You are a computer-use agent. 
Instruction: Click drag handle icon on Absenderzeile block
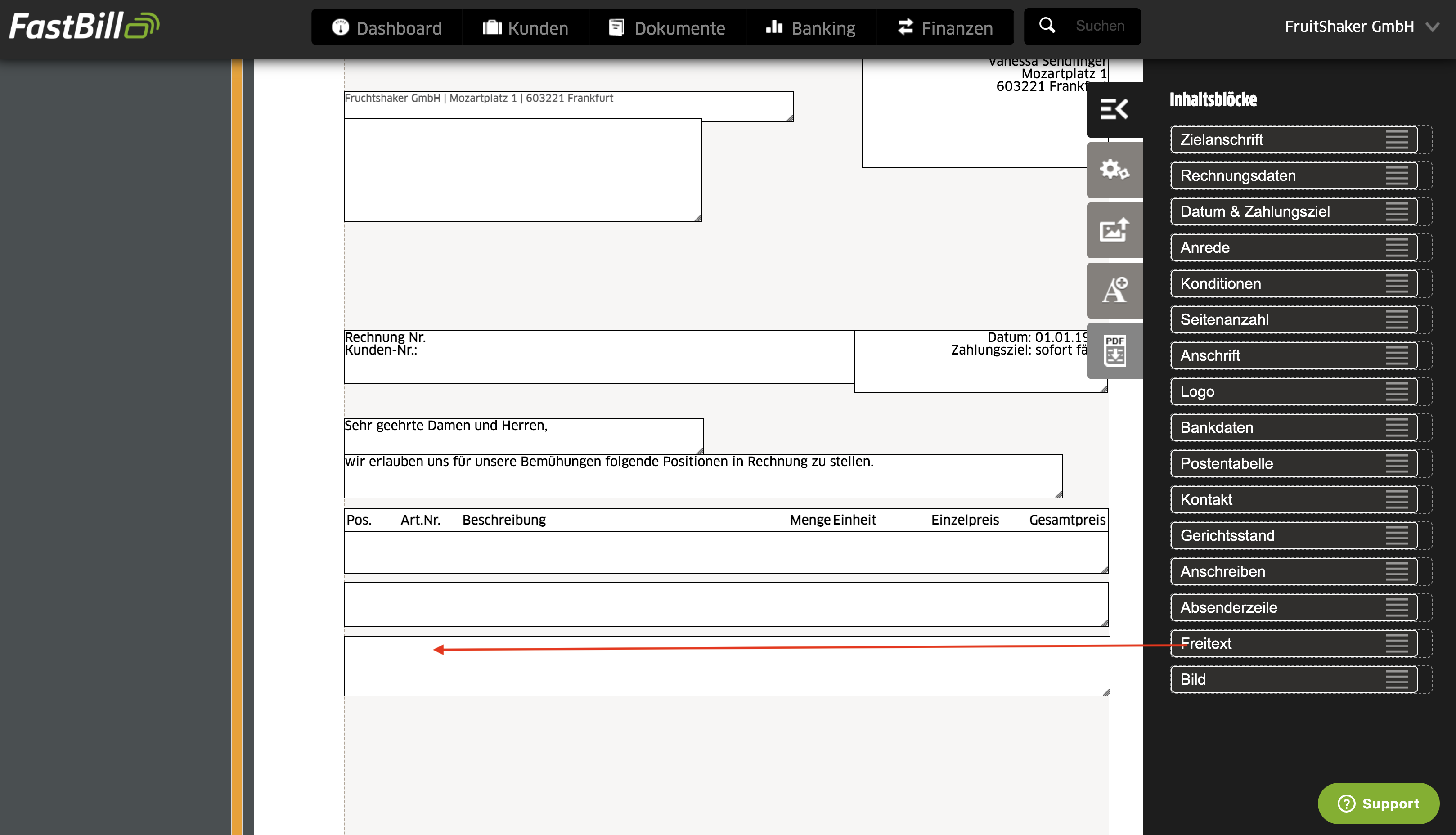(1397, 607)
